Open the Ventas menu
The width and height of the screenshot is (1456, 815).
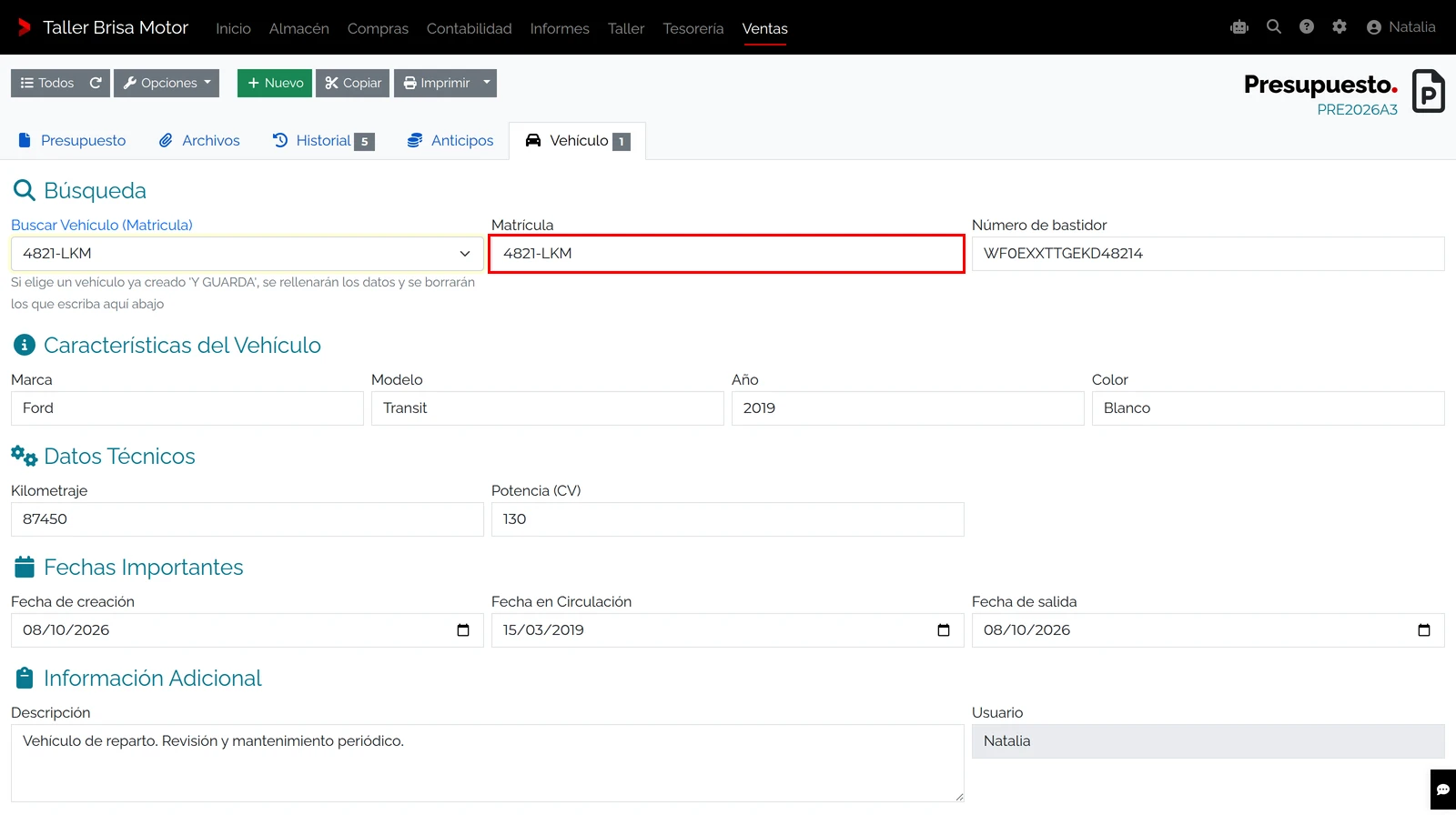765,28
